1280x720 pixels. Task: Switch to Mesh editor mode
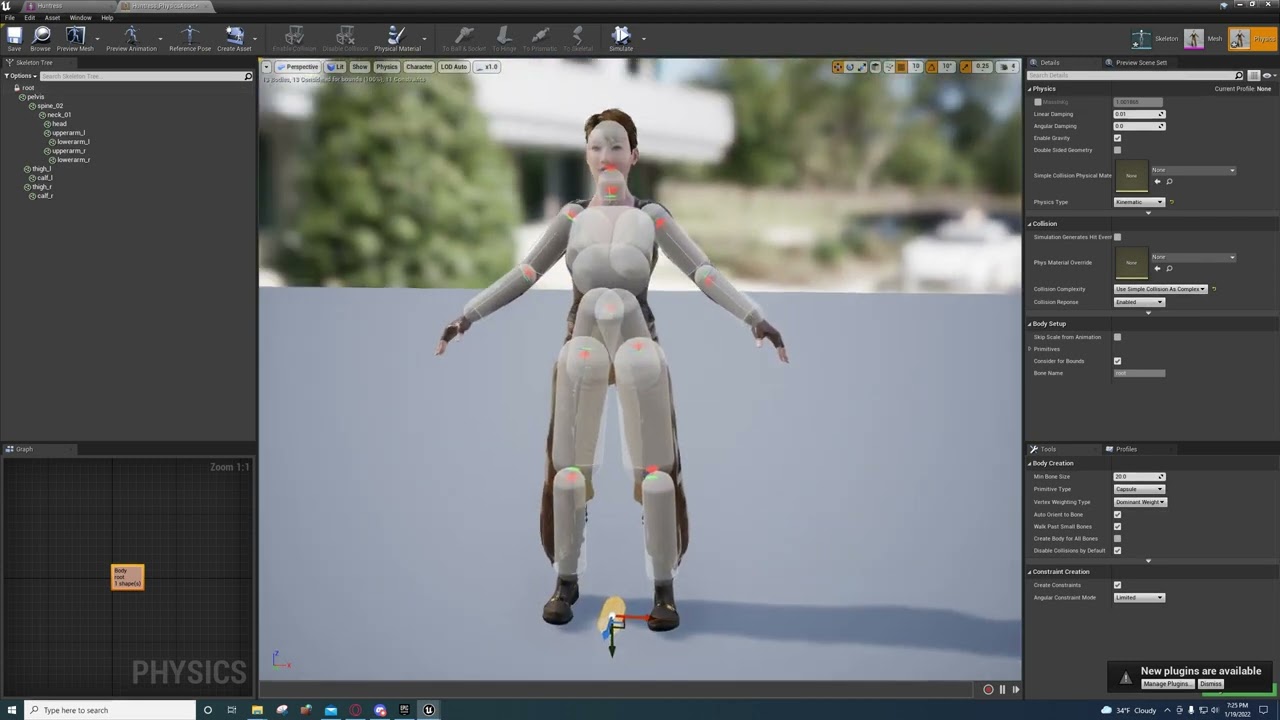pos(1204,39)
